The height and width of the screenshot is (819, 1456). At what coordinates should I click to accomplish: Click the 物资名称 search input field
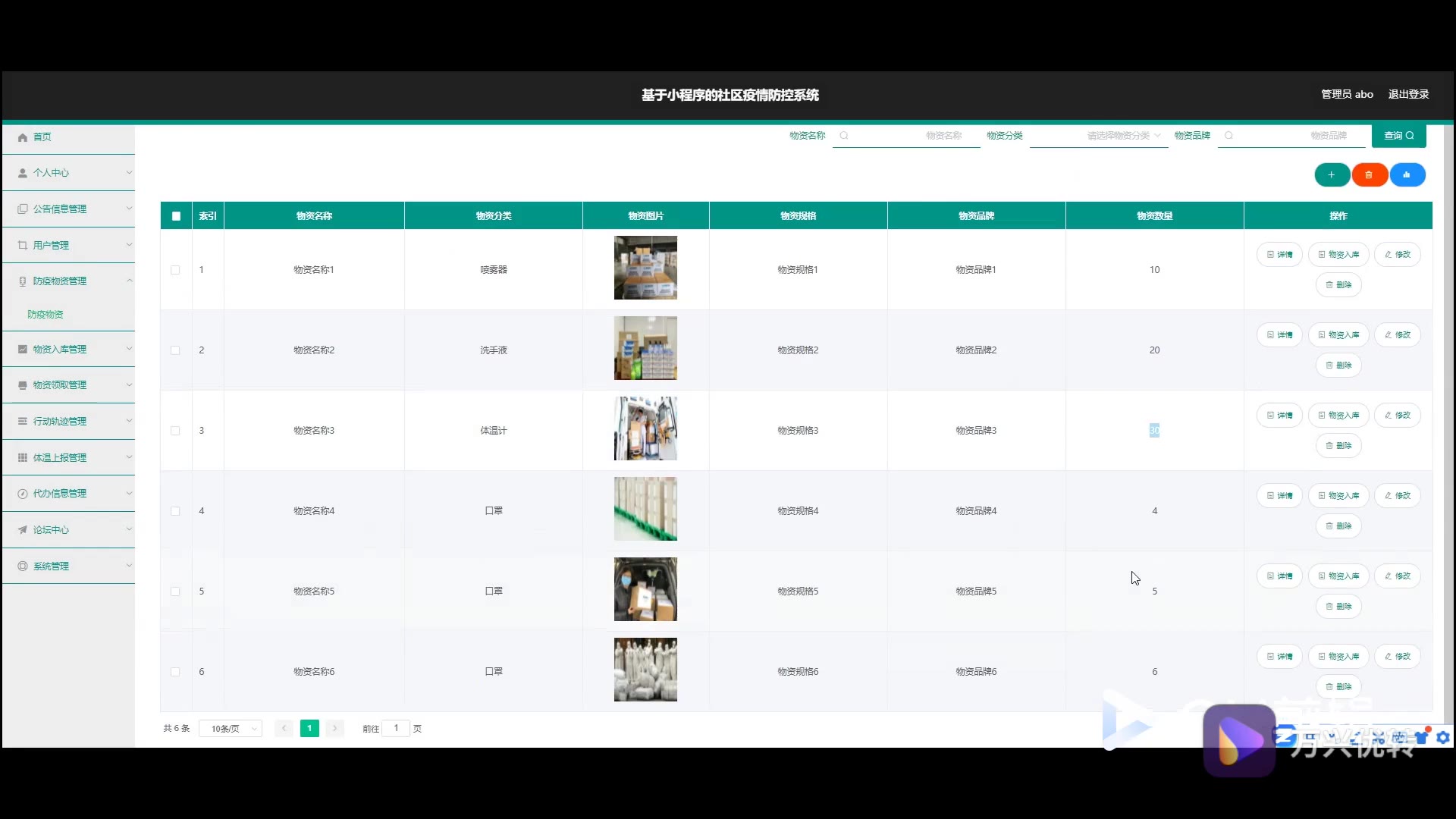coord(906,136)
